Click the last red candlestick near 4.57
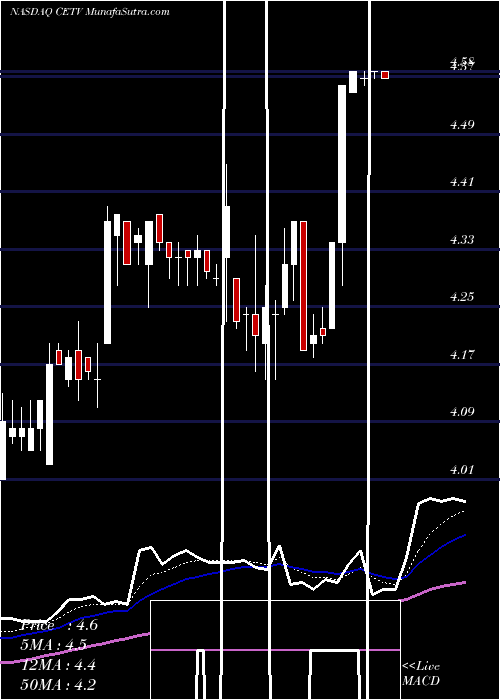 click(x=385, y=75)
